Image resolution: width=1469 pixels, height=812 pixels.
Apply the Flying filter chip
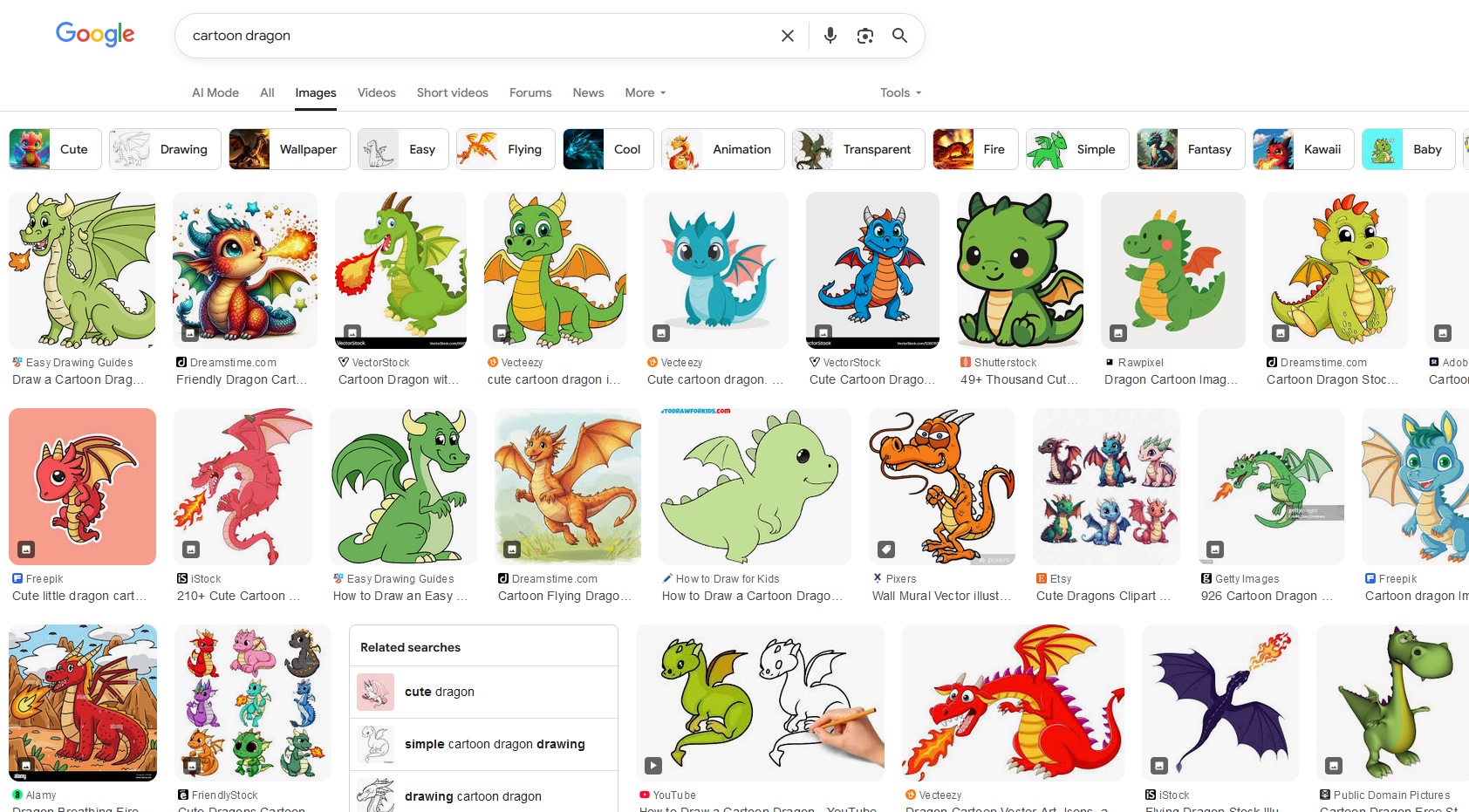(506, 149)
